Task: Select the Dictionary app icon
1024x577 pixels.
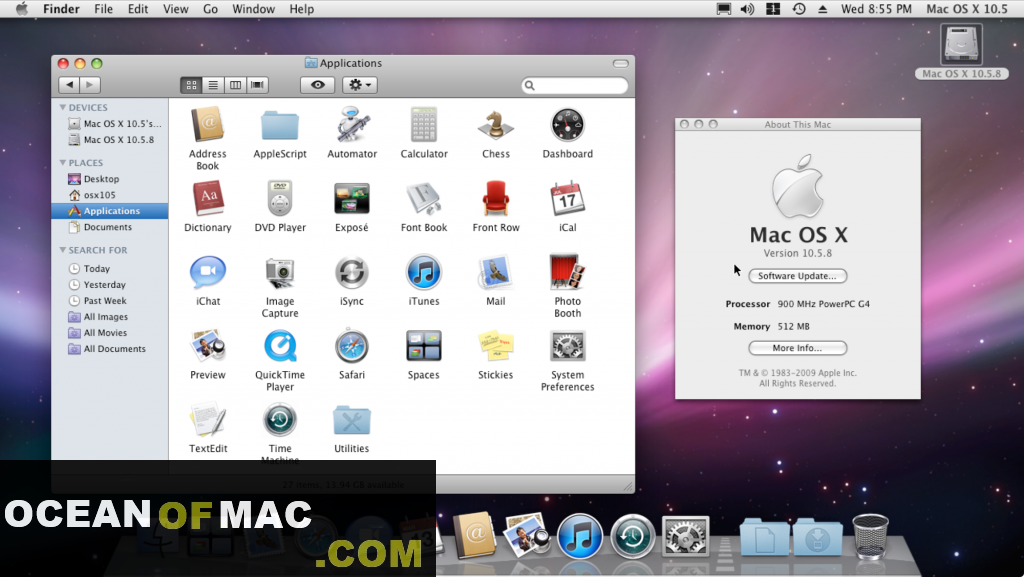Action: point(208,198)
